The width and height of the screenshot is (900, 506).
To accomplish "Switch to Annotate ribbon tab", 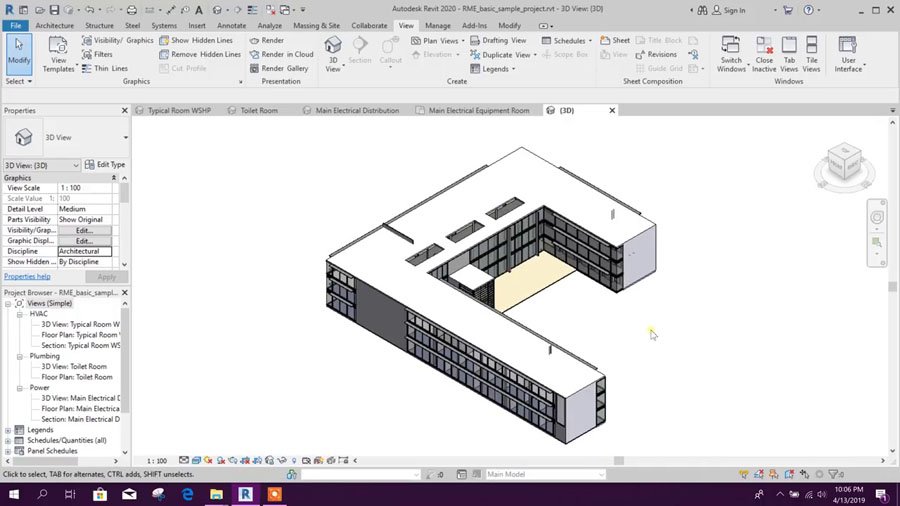I will tap(231, 26).
